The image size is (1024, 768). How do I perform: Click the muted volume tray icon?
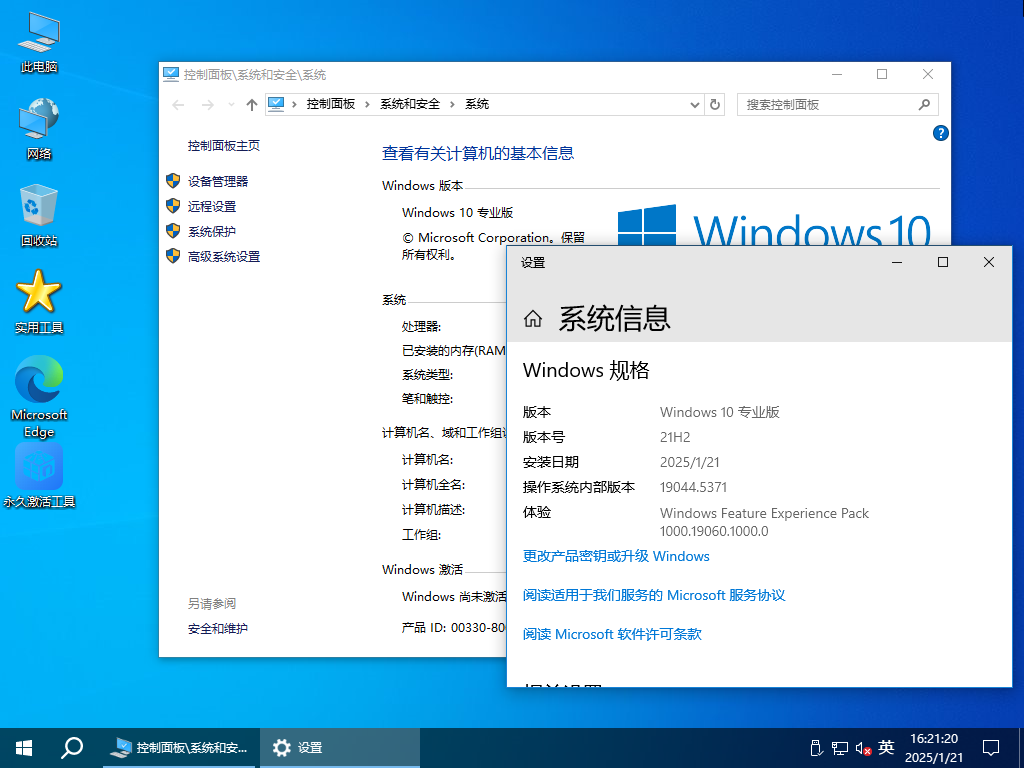[863, 748]
